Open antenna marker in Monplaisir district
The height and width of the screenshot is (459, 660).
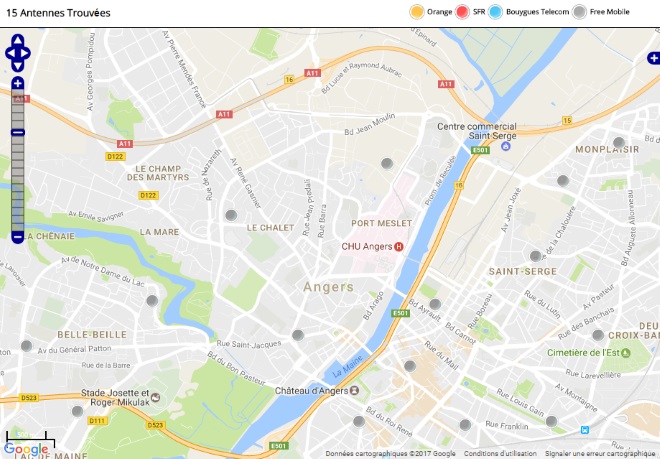click(x=619, y=142)
